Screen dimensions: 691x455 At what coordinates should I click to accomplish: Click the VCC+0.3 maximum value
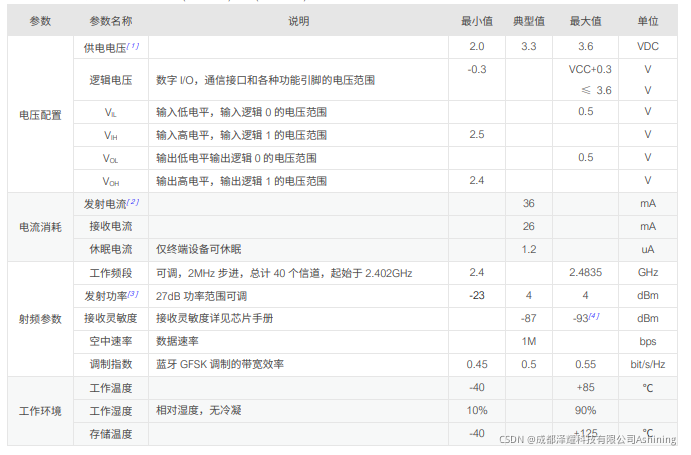590,69
